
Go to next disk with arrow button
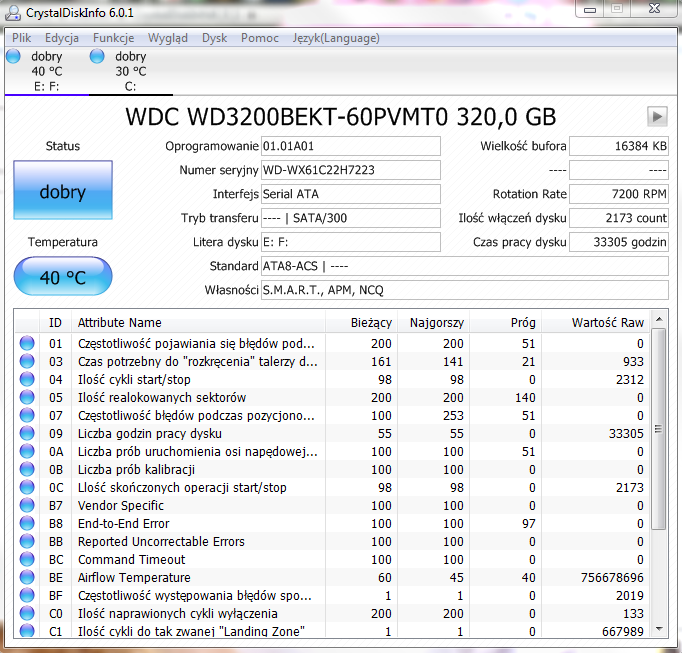pos(657,117)
